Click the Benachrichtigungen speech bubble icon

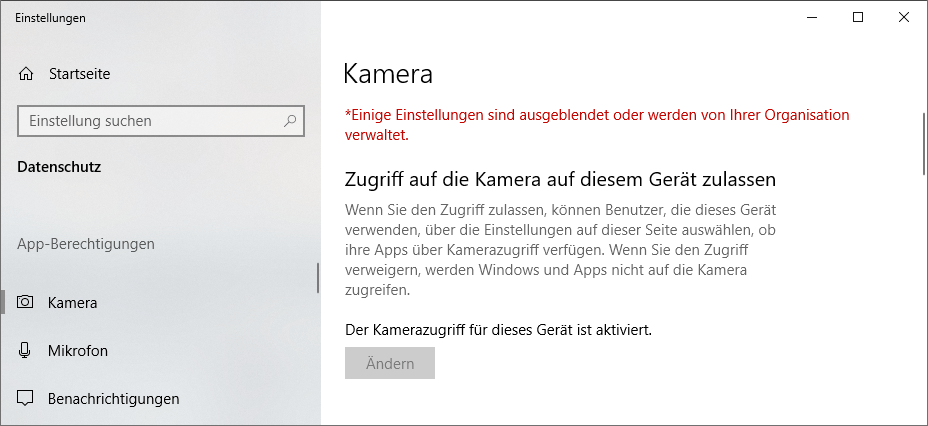pos(26,398)
